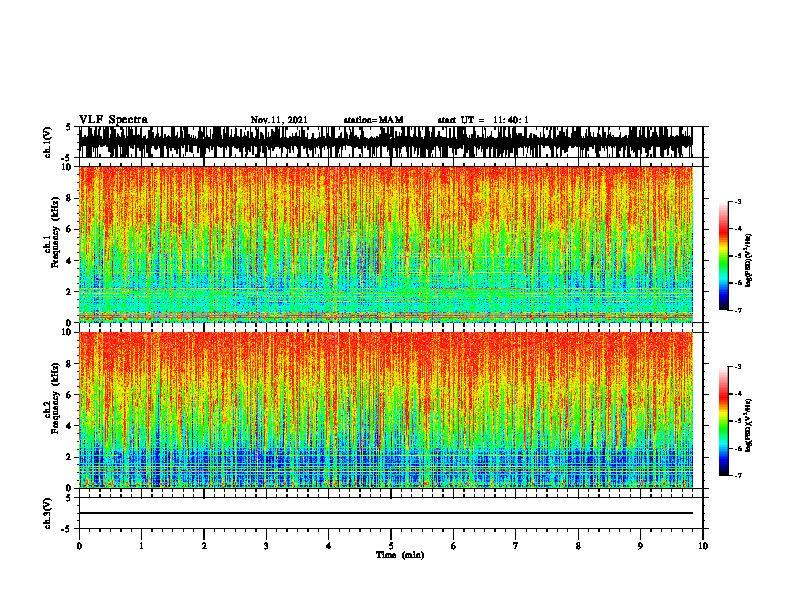The width and height of the screenshot is (792, 612).
Task: Click the '-3' tick on ch.1 color bar
Action: pyautogui.click(x=737, y=201)
